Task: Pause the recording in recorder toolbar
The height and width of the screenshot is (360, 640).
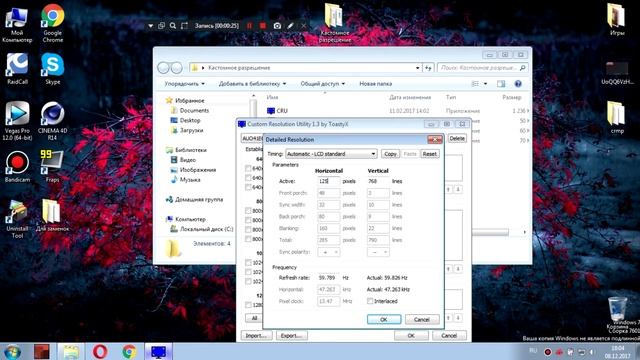Action: pyautogui.click(x=249, y=26)
